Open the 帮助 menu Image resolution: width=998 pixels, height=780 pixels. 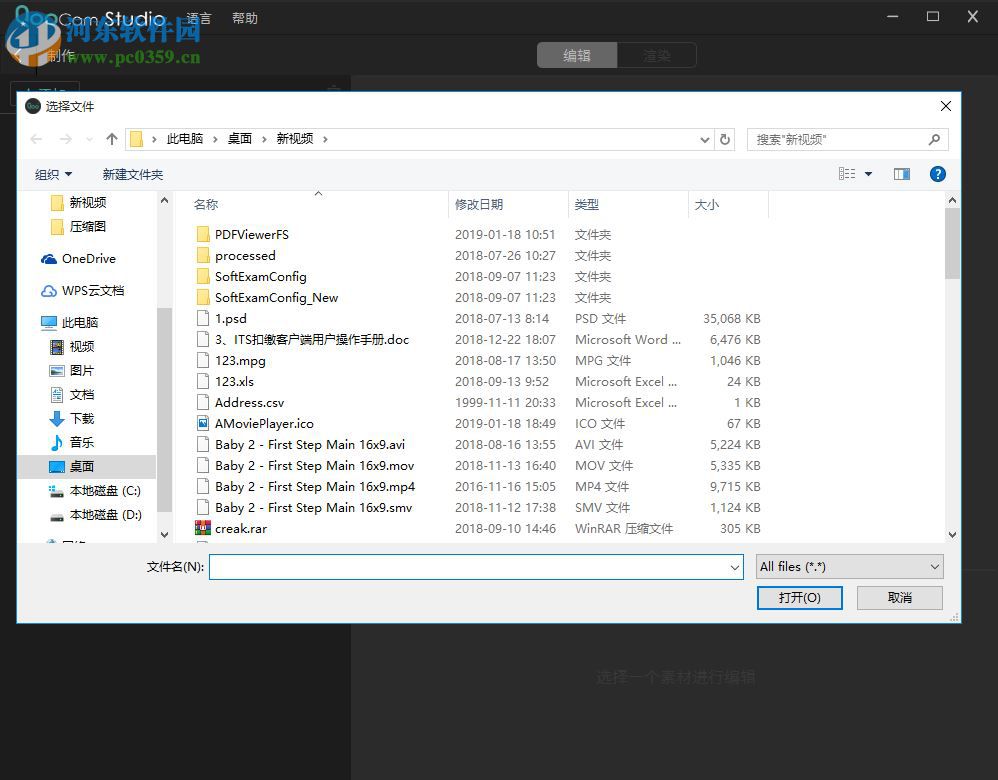click(x=244, y=17)
